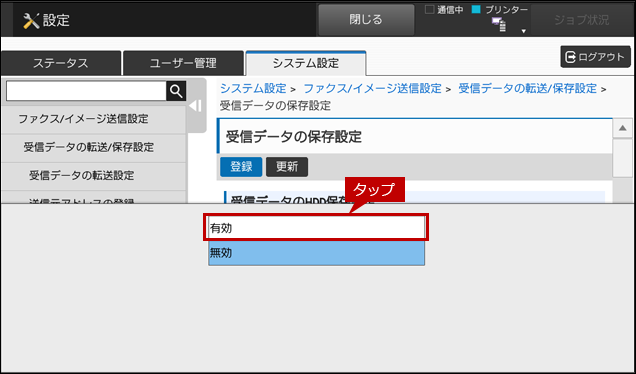Open 受信データの転送/保存設定 in sidebar

(x=93, y=147)
